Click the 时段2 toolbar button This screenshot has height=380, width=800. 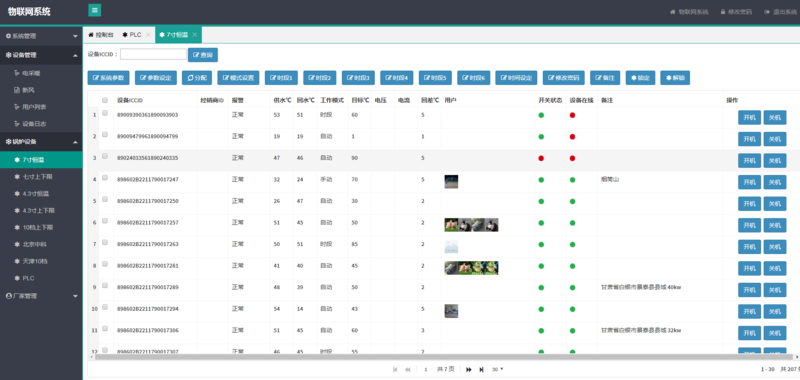[320, 78]
